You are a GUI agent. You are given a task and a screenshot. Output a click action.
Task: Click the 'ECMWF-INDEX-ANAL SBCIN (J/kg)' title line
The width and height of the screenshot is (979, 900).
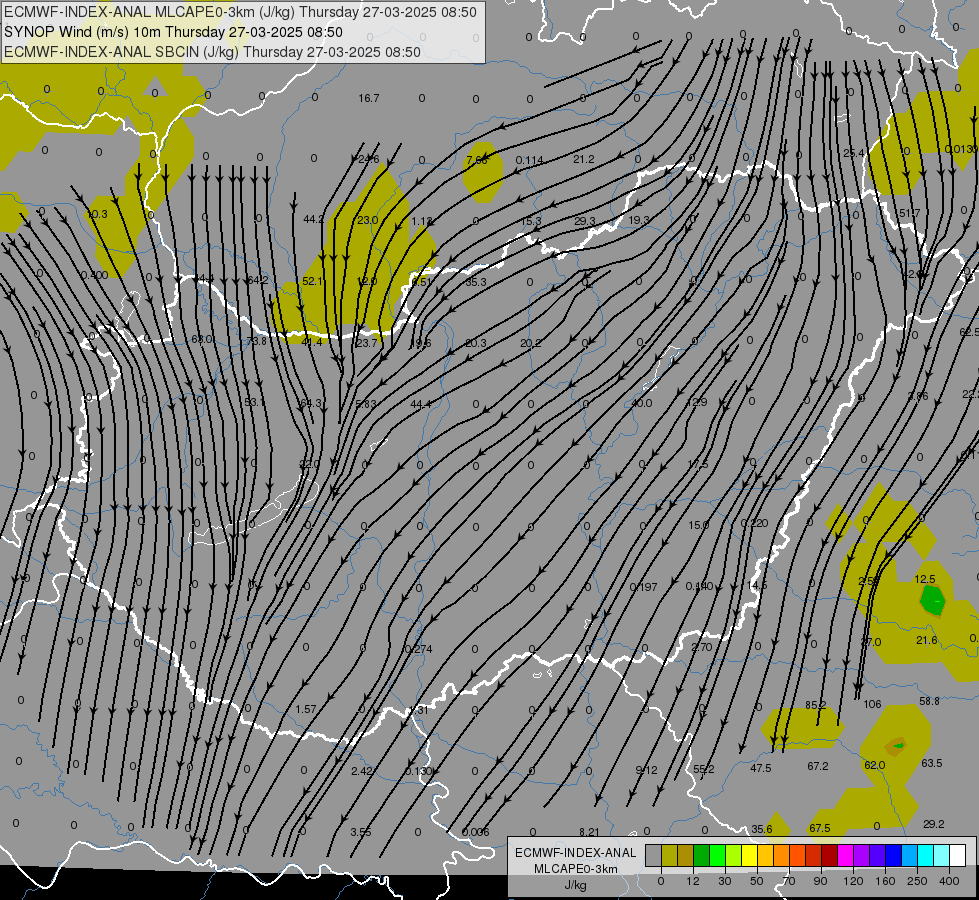(212, 52)
